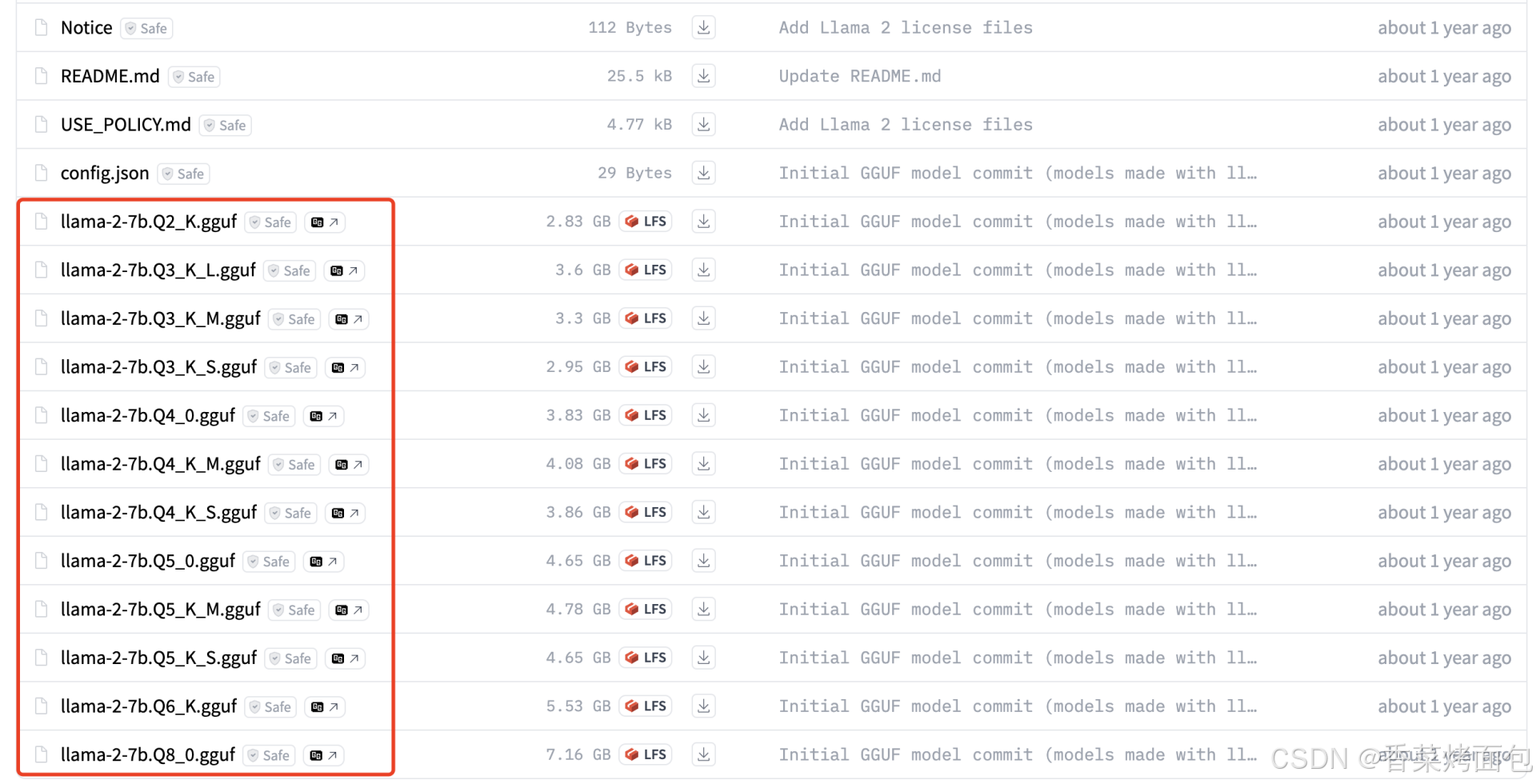Open the llama-2-7b.Q3_K_L.gguf file link
This screenshot has height=784, width=1536.
coord(158,270)
